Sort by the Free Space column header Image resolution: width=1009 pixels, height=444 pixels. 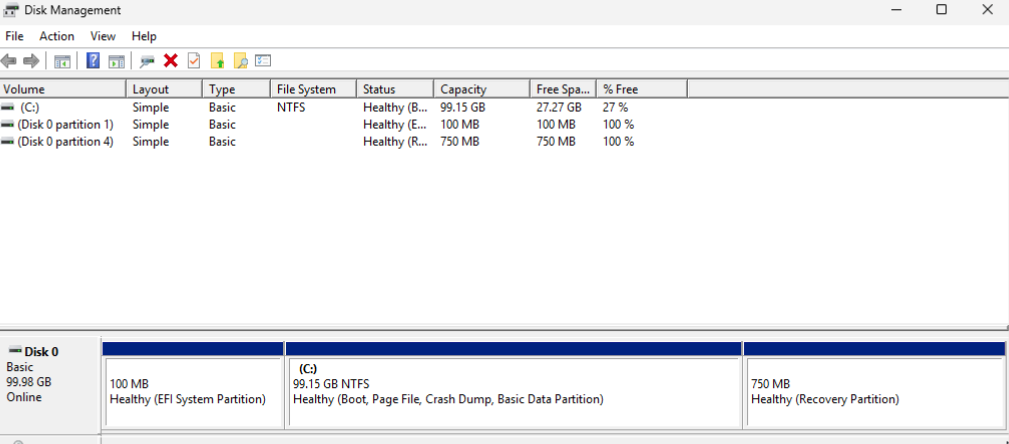point(563,89)
